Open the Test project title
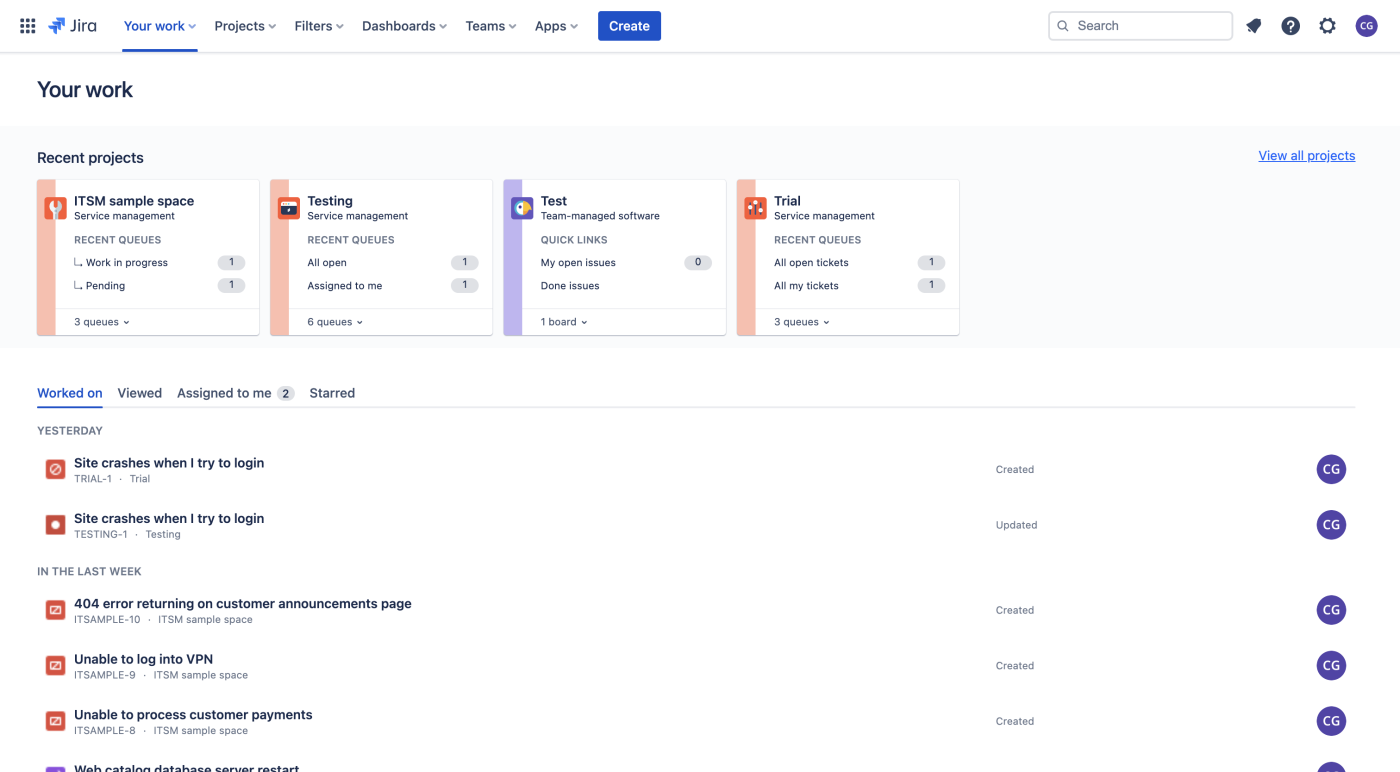Viewport: 1400px width, 772px height. tap(554, 201)
